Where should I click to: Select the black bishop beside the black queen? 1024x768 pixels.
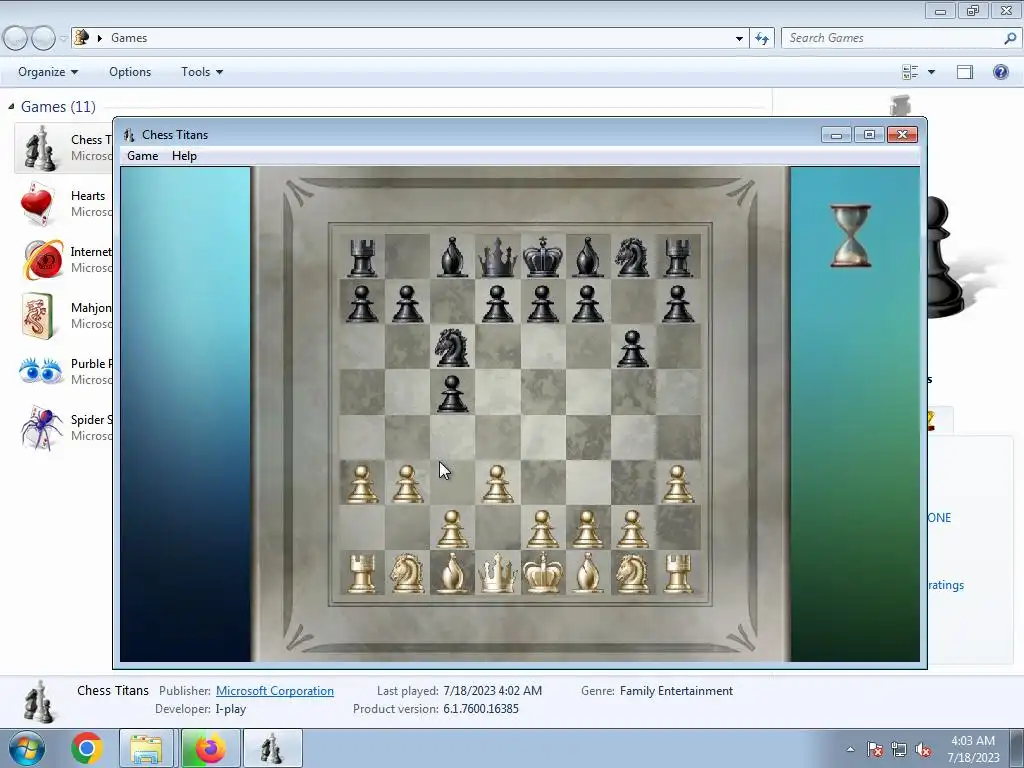pos(453,257)
